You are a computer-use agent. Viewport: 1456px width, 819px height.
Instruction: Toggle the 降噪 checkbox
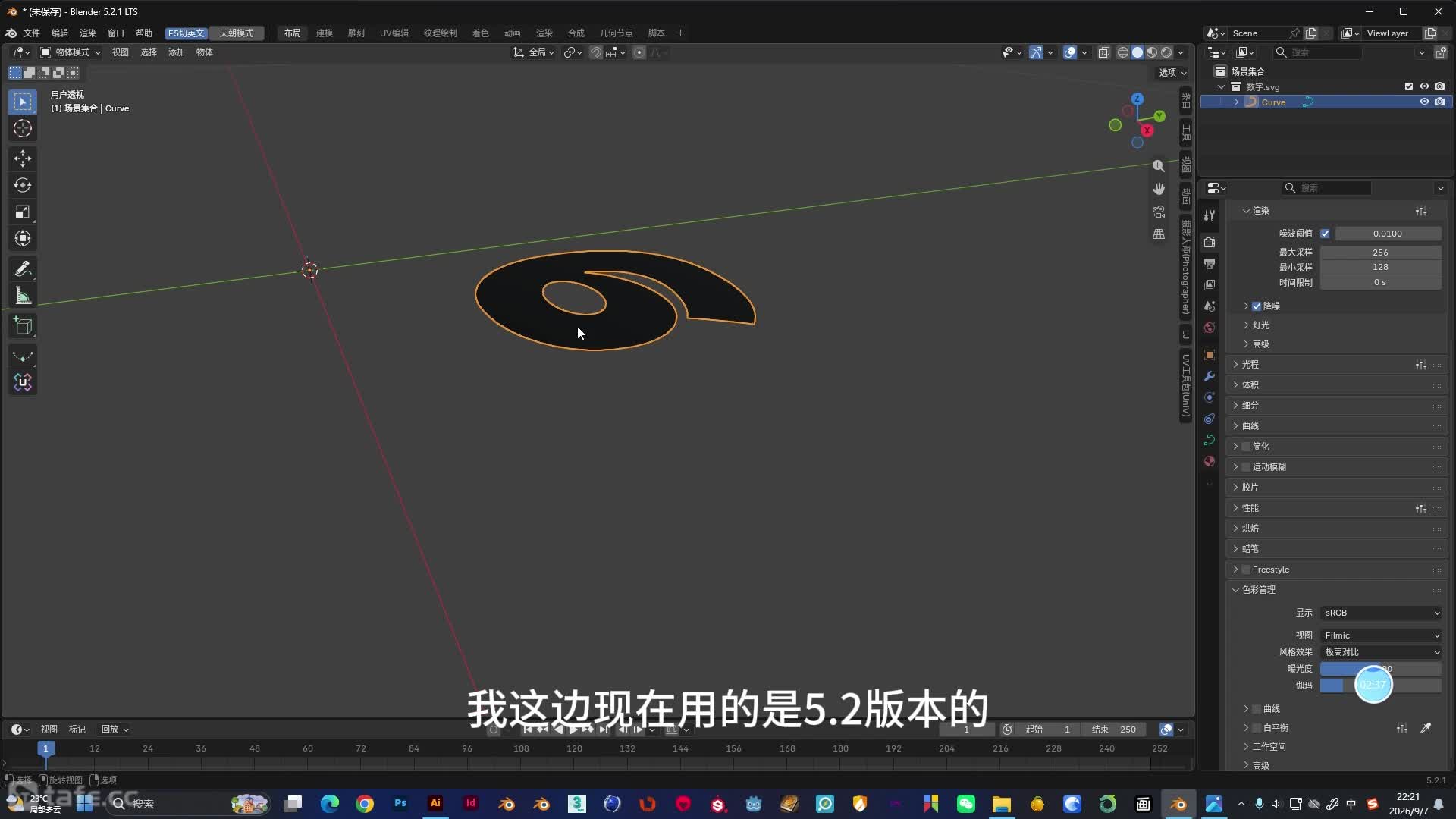pos(1257,306)
